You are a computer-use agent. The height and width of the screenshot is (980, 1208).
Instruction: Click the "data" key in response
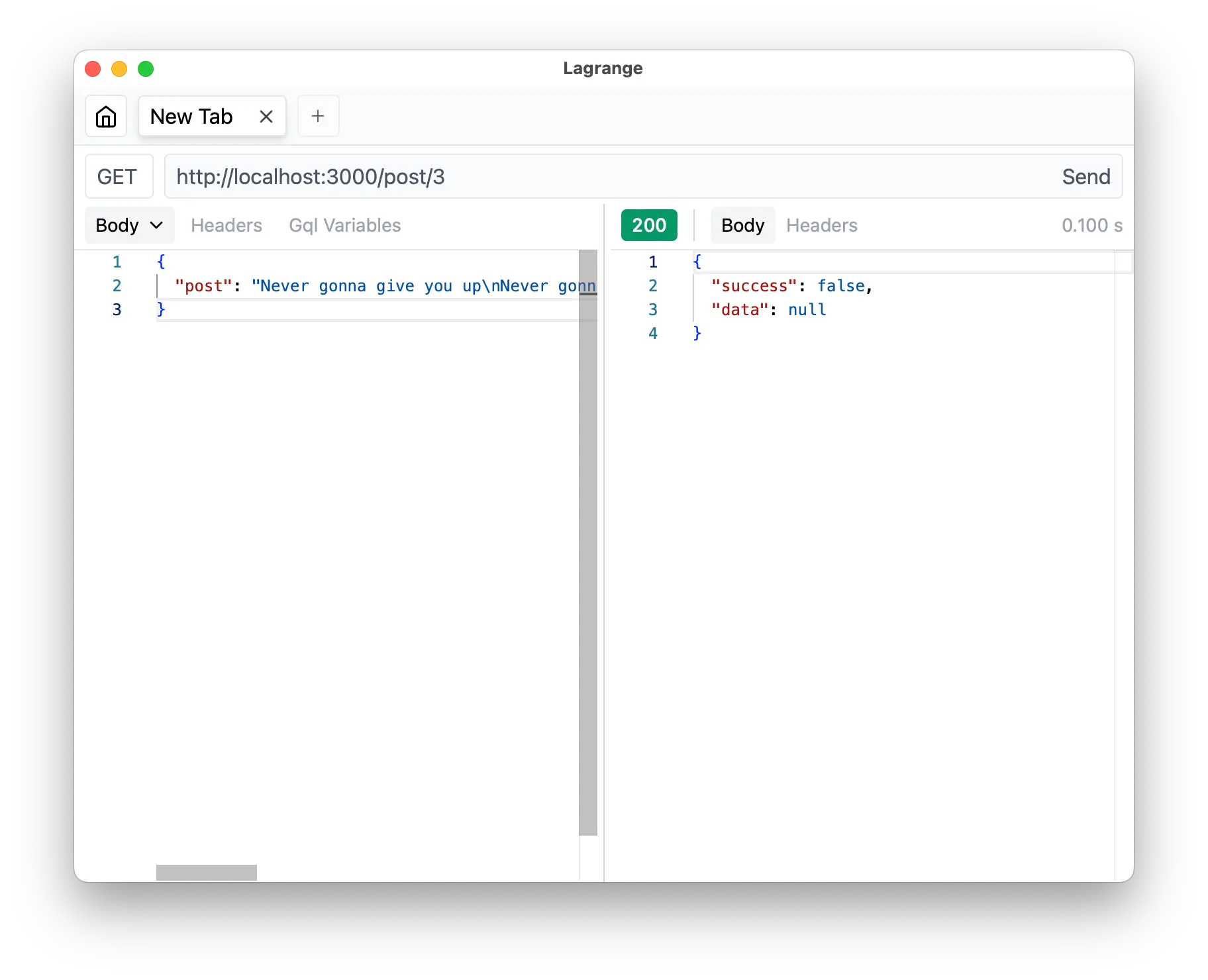coord(739,310)
